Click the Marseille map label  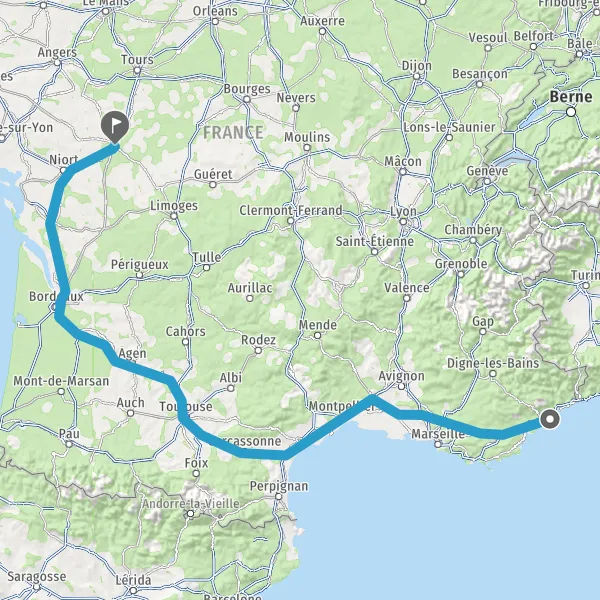click(x=438, y=434)
